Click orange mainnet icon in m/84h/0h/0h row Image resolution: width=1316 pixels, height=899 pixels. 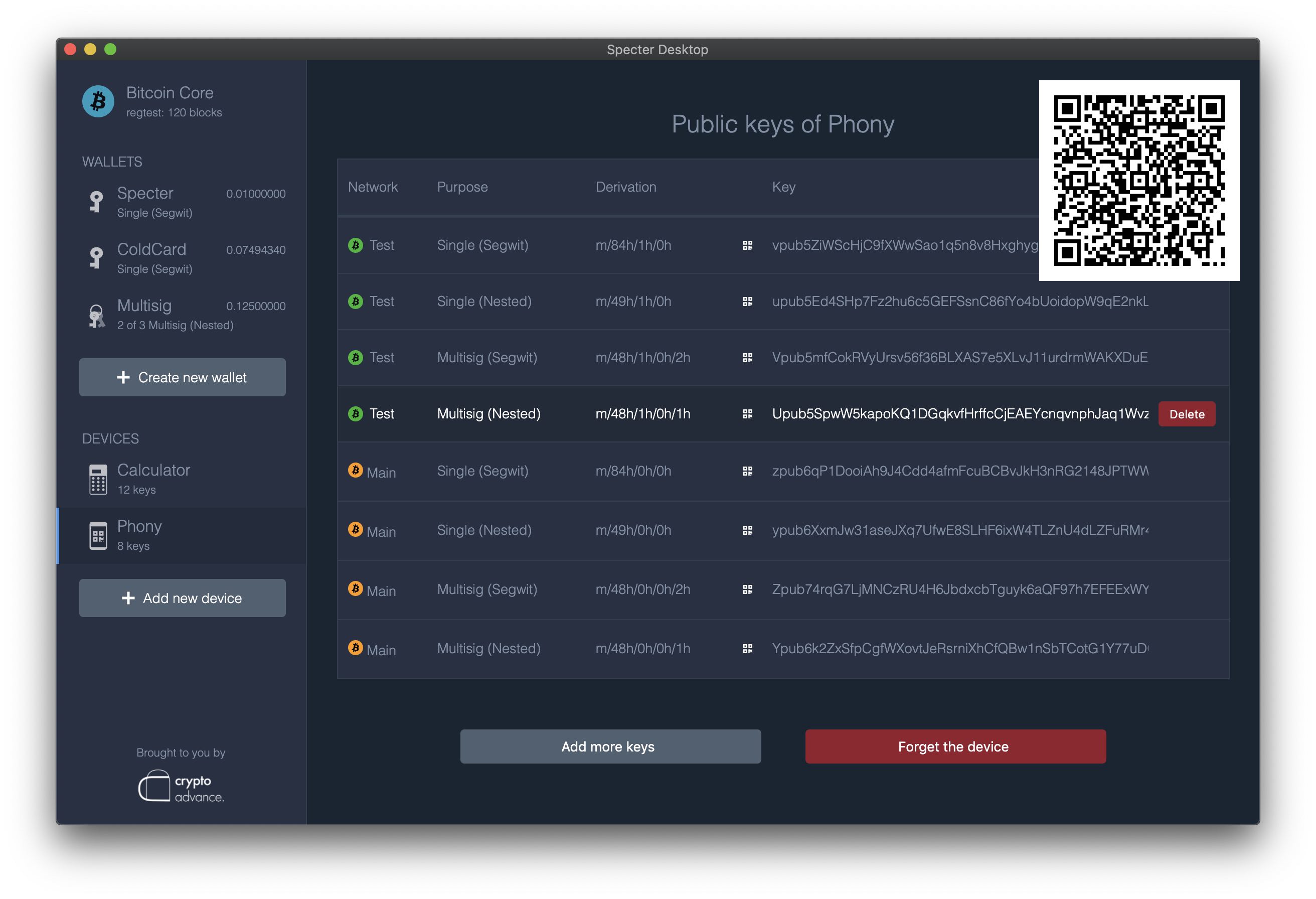click(355, 470)
